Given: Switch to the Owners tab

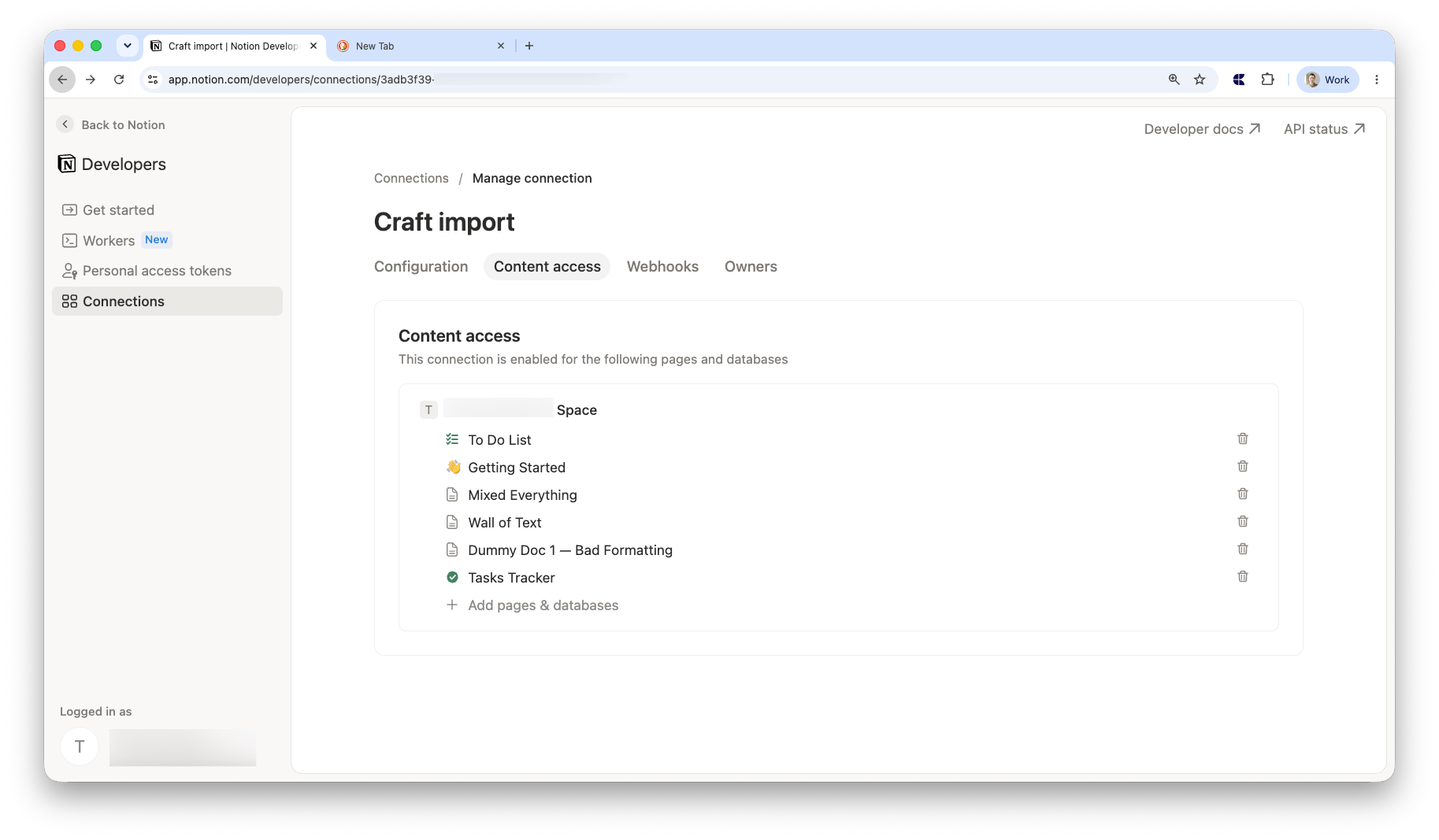Looking at the screenshot, I should click(751, 266).
